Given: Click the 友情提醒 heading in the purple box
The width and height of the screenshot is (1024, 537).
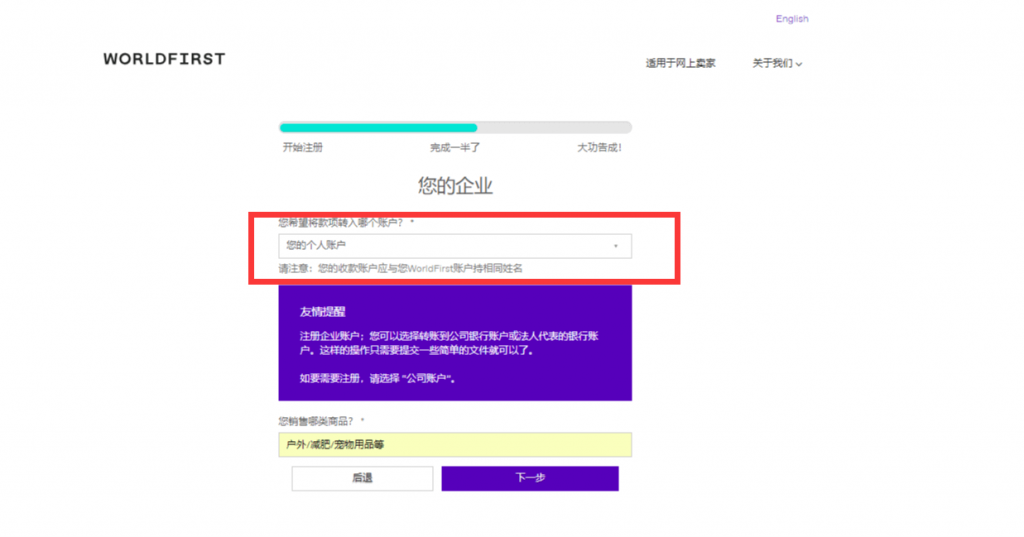Looking at the screenshot, I should point(322,312).
